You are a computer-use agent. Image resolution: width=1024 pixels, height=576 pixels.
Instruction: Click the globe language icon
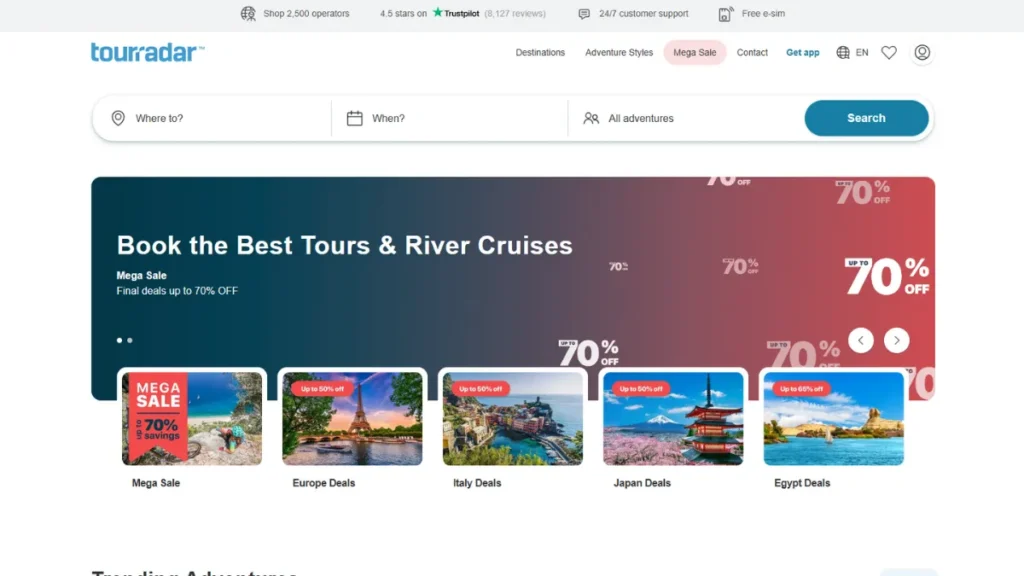(x=843, y=52)
